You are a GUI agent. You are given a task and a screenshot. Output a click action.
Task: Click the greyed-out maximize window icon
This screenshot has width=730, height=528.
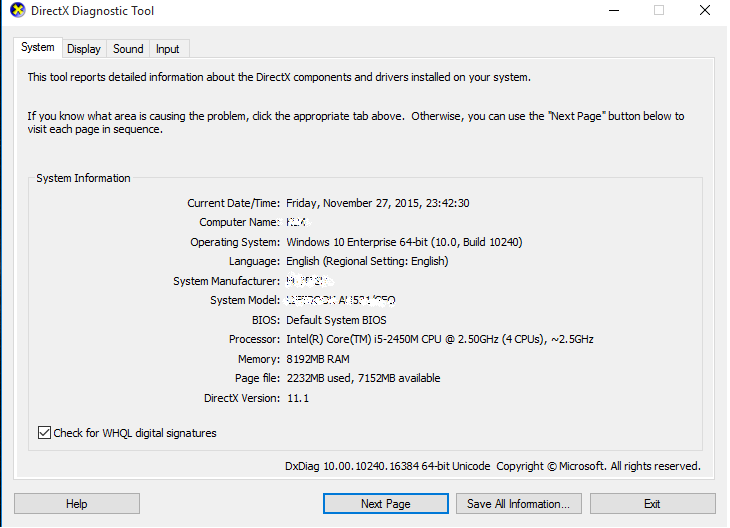click(659, 11)
